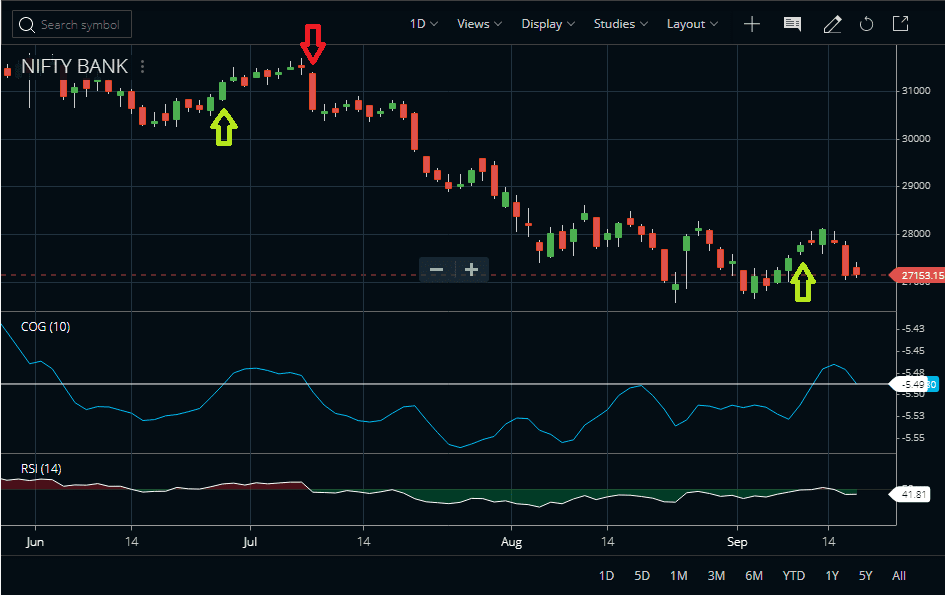Open the 1D interval dropdown
This screenshot has height=595, width=945.
click(424, 24)
